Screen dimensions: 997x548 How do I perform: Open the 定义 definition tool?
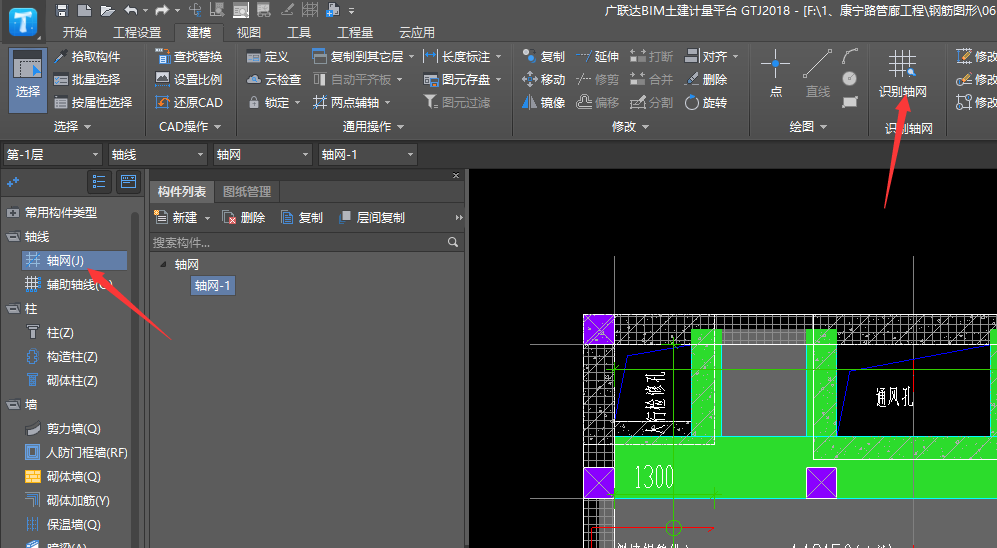[268, 57]
